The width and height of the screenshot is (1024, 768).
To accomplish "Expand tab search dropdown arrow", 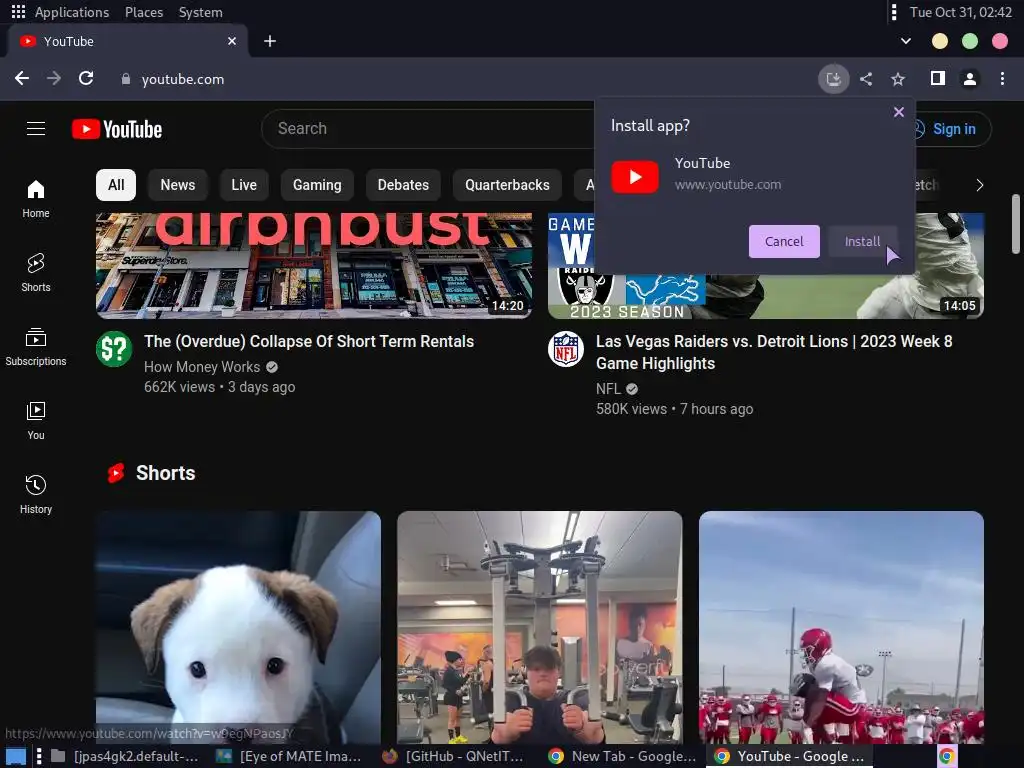I will pos(906,41).
